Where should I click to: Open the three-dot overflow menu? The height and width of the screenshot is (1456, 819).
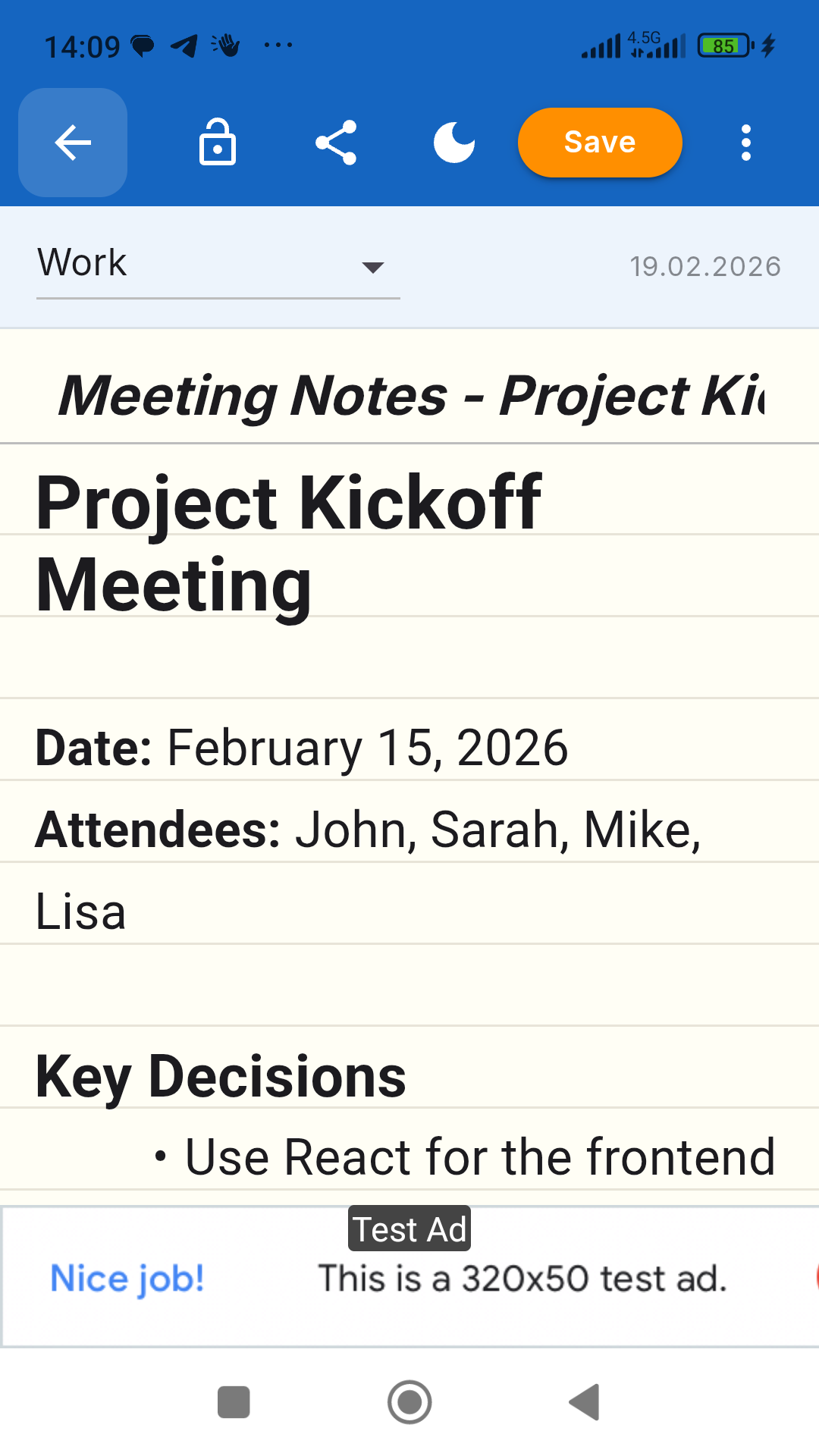pyautogui.click(x=746, y=143)
